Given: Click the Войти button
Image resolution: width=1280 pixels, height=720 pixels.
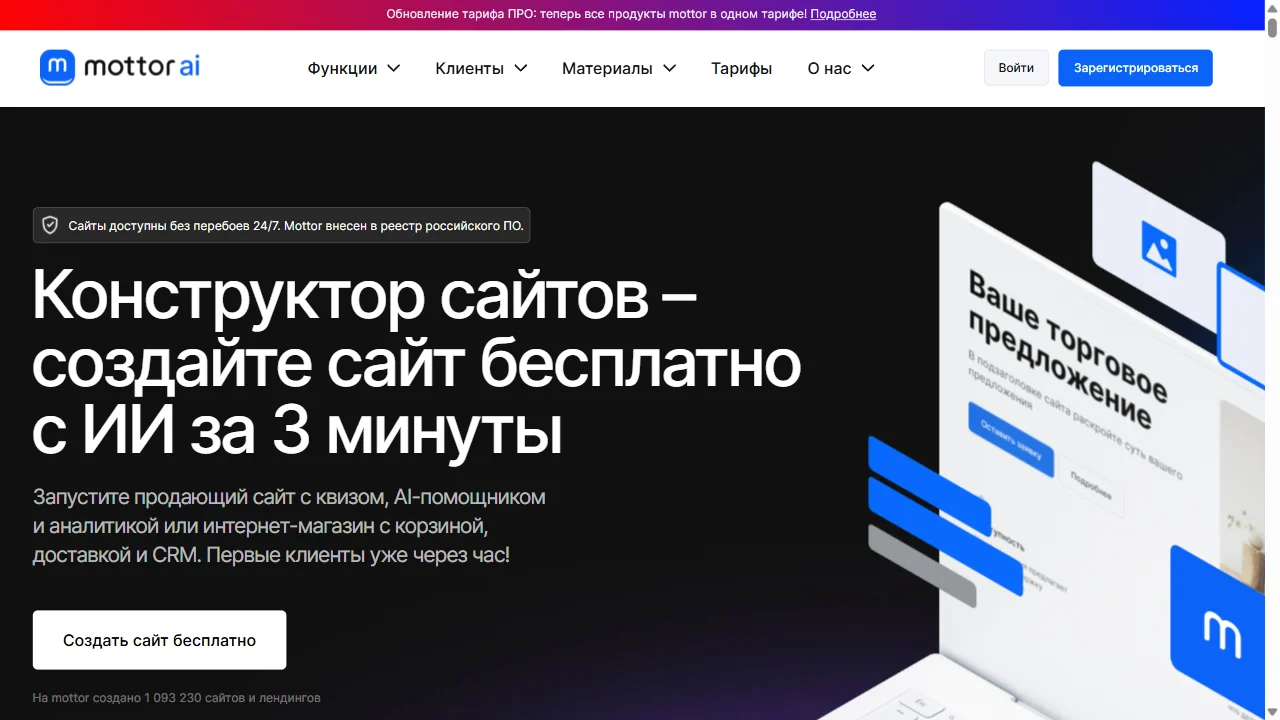Looking at the screenshot, I should pos(1016,68).
